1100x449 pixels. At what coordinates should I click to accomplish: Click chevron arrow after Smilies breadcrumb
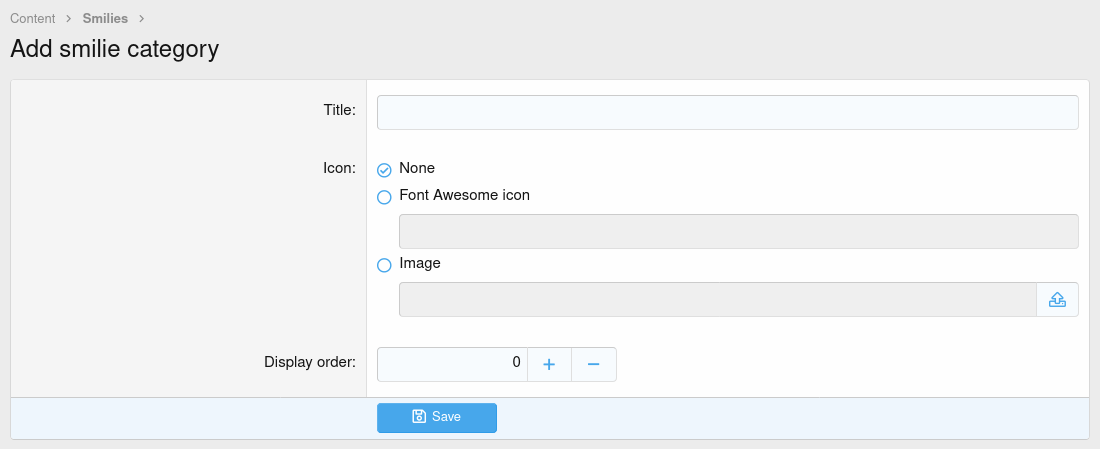pyautogui.click(x=142, y=19)
